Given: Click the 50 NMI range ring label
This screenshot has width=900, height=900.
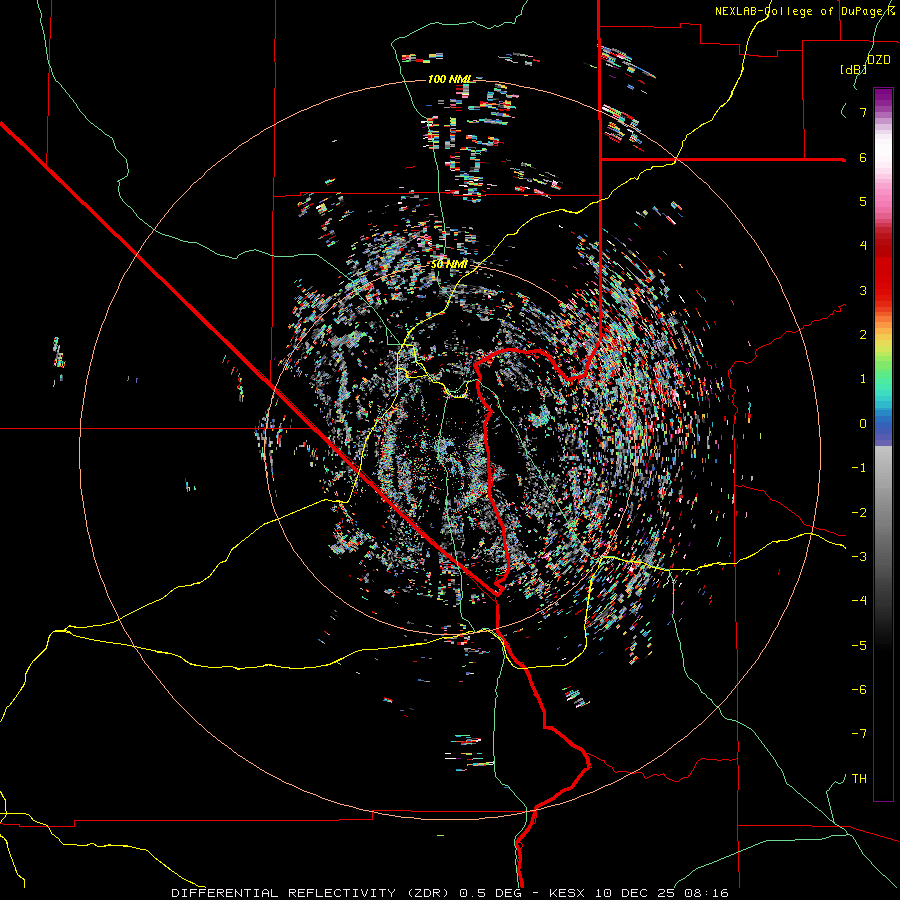Looking at the screenshot, I should 449,264.
